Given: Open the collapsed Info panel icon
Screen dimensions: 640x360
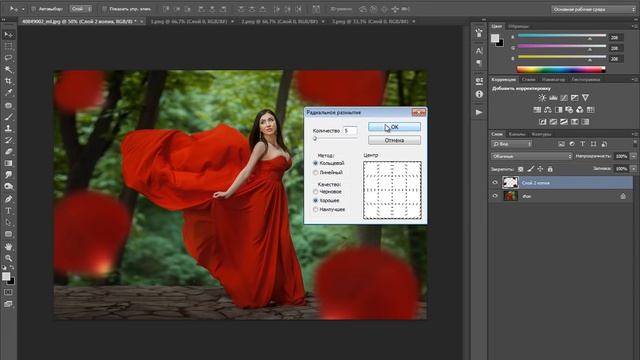Looking at the screenshot, I should click(x=479, y=94).
